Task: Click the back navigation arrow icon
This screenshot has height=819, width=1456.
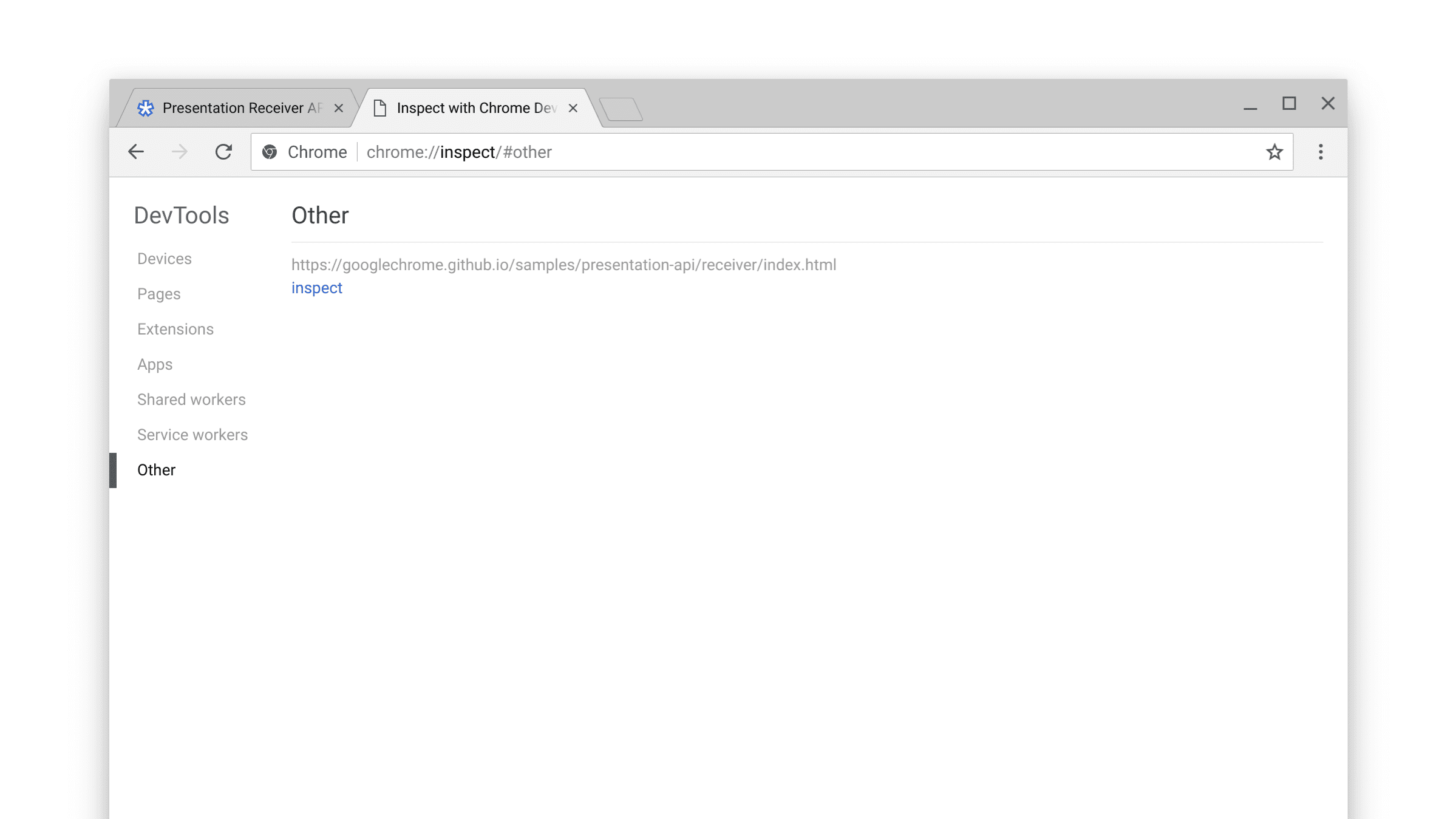Action: (x=135, y=152)
